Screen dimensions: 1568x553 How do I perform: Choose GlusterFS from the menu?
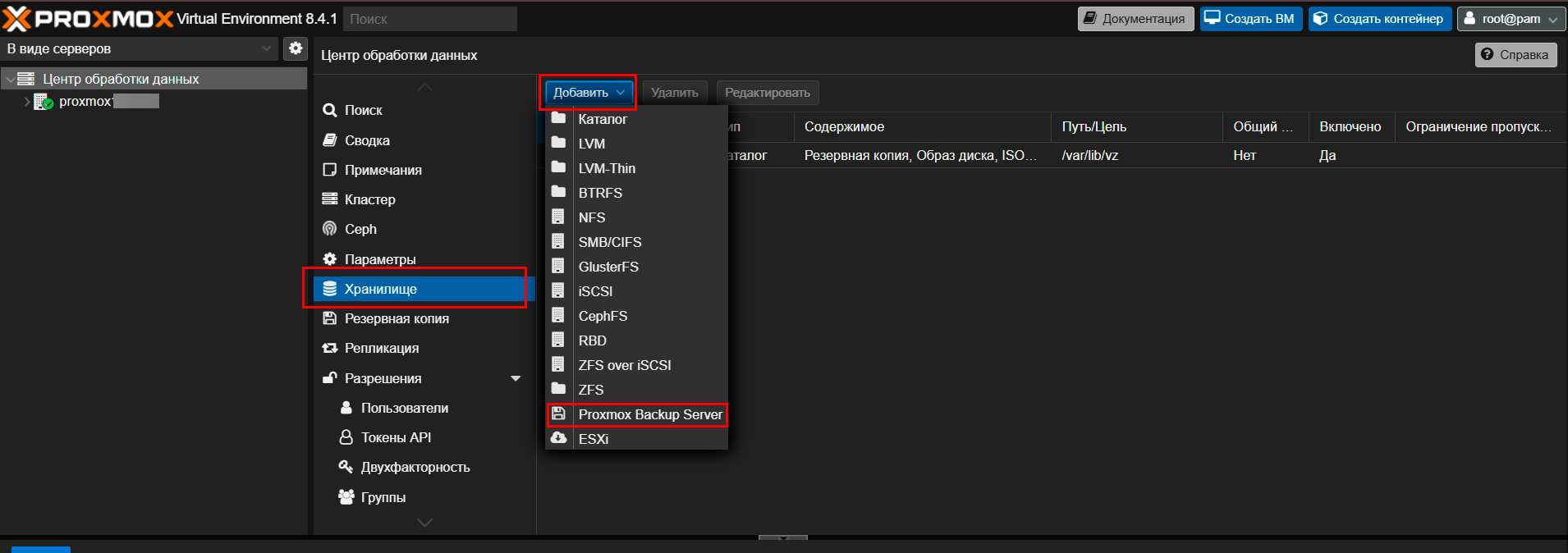636,267
